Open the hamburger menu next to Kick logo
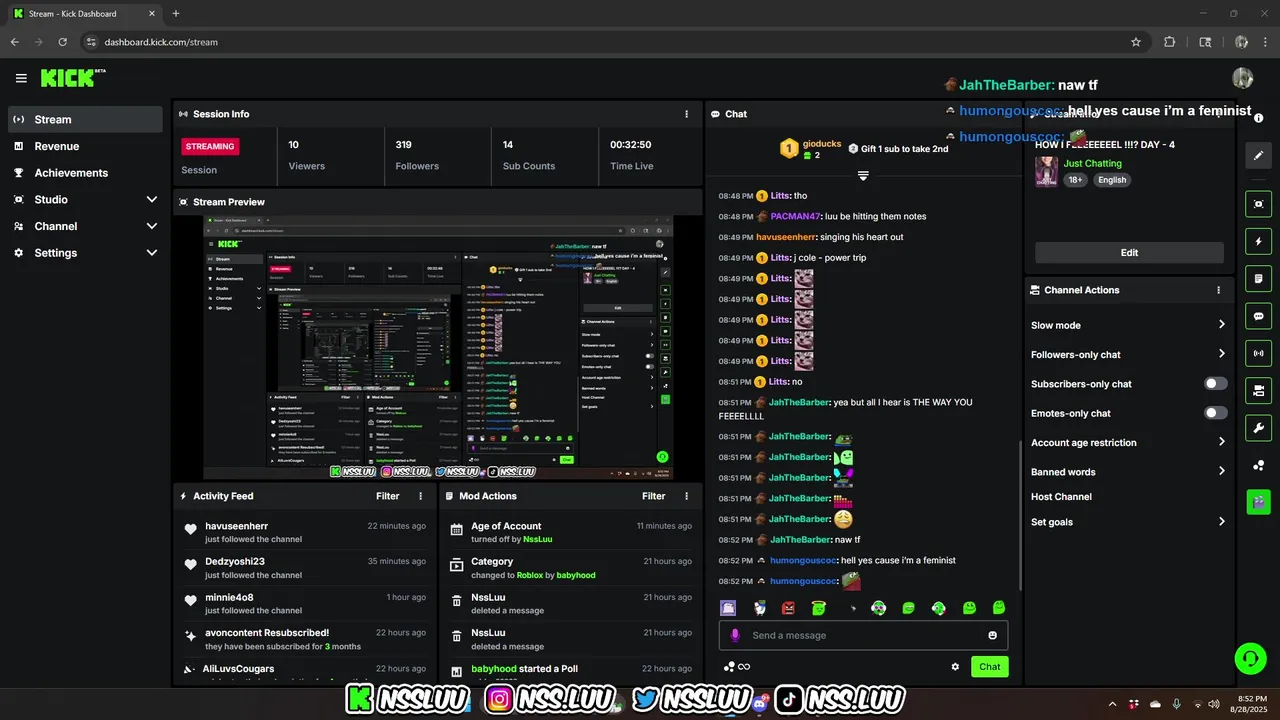 coord(21,78)
